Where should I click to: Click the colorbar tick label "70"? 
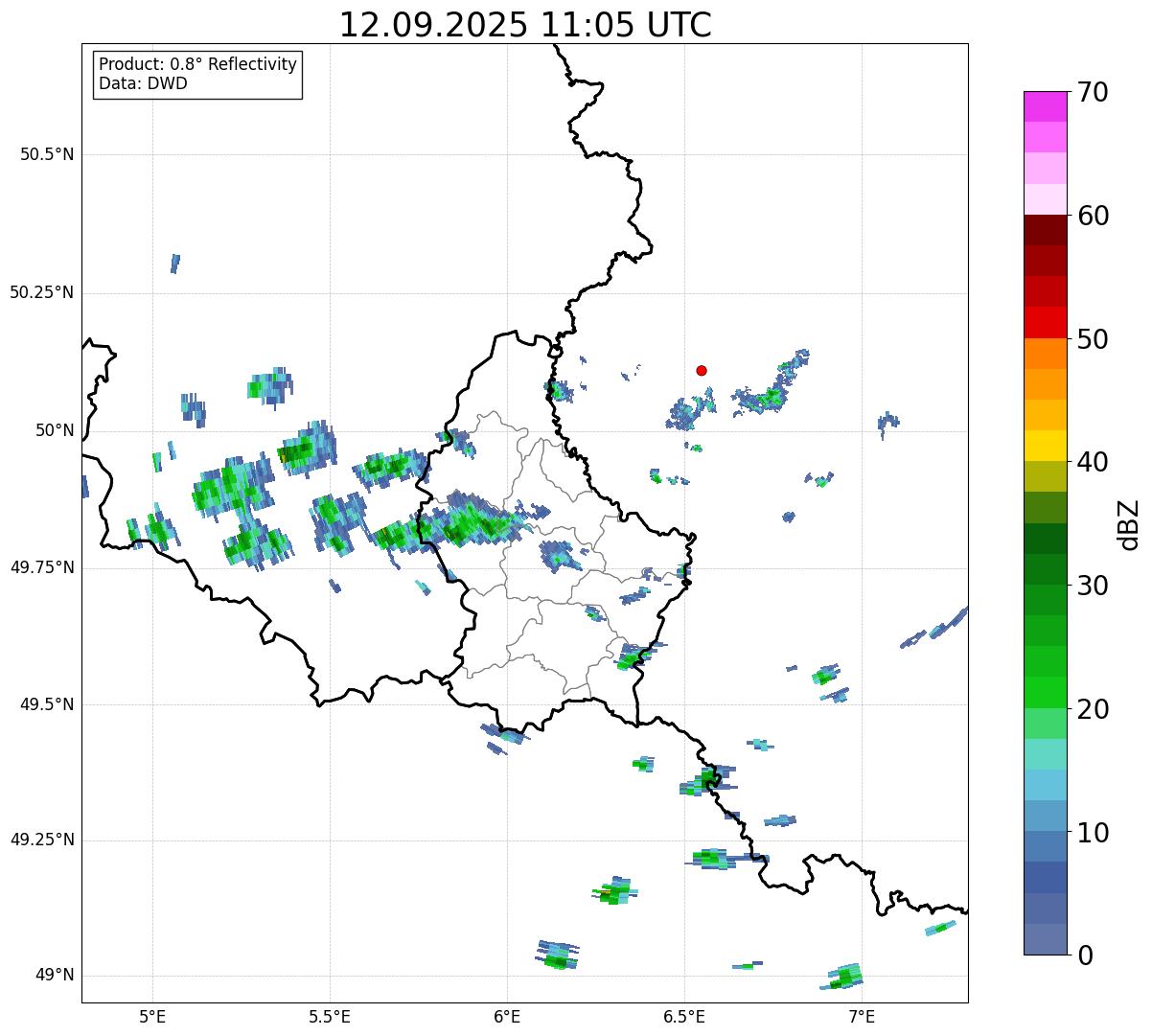point(1093,92)
